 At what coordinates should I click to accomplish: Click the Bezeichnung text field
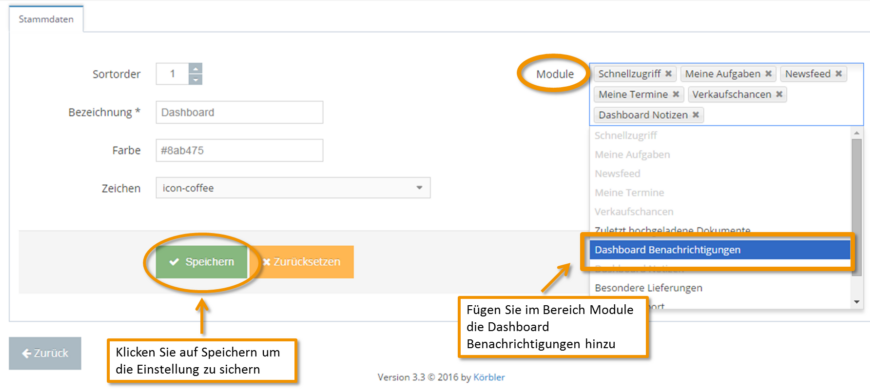click(240, 112)
